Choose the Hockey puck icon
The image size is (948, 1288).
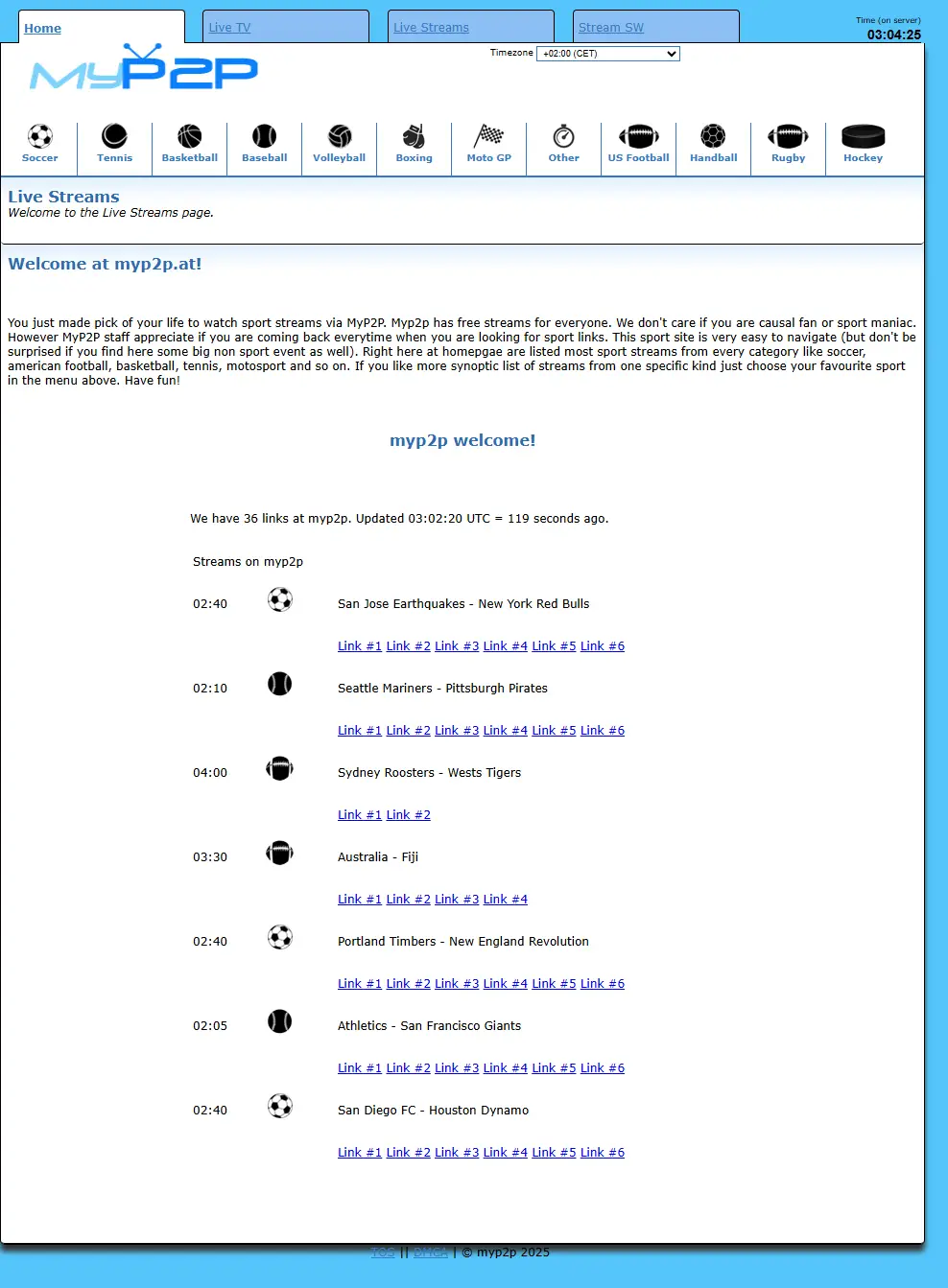[864, 136]
